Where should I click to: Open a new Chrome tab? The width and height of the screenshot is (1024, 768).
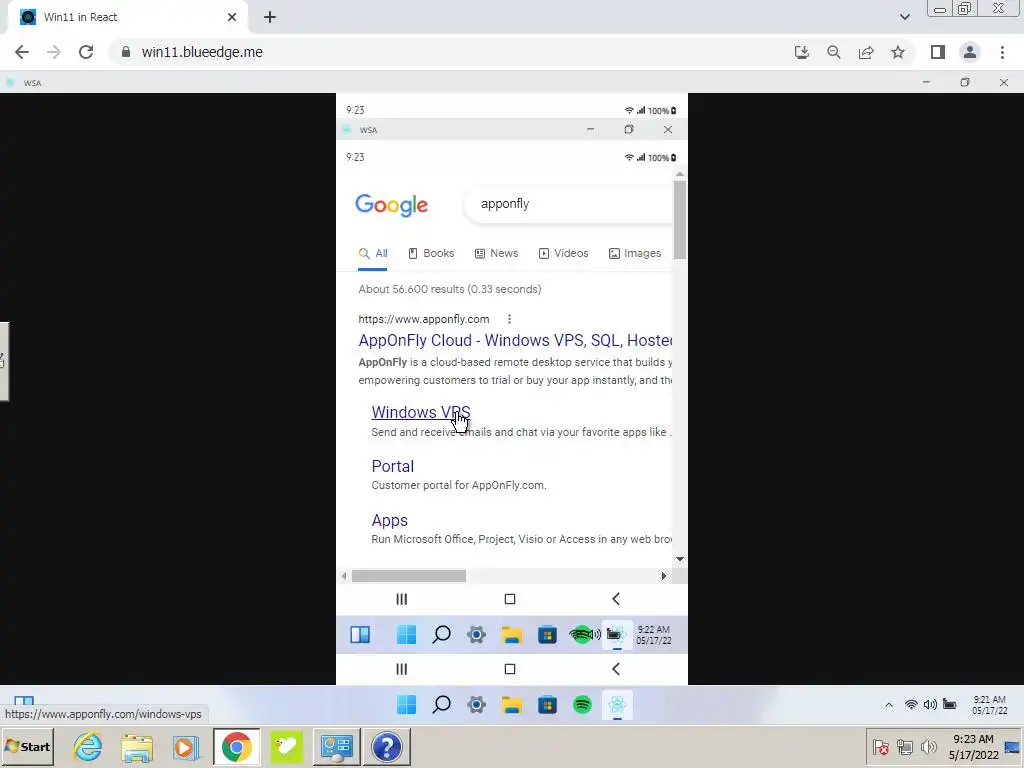[270, 18]
